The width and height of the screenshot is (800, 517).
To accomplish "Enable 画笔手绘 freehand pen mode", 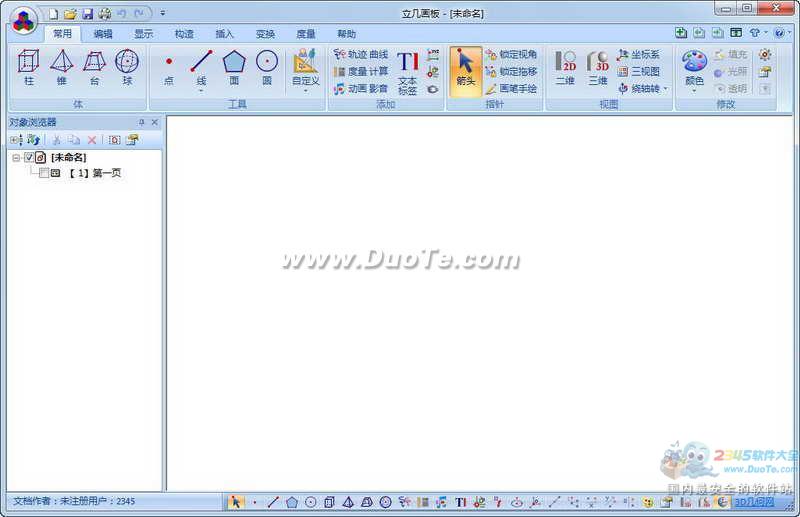I will coord(511,89).
